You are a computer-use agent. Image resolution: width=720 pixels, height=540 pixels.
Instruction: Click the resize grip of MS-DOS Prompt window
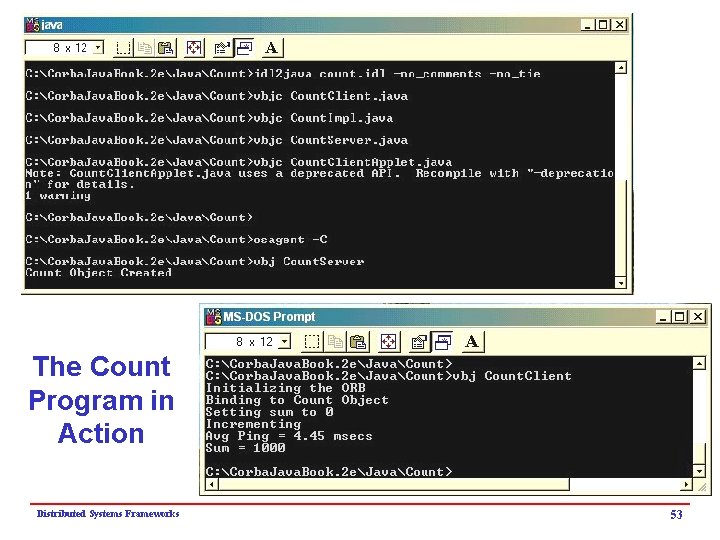701,486
